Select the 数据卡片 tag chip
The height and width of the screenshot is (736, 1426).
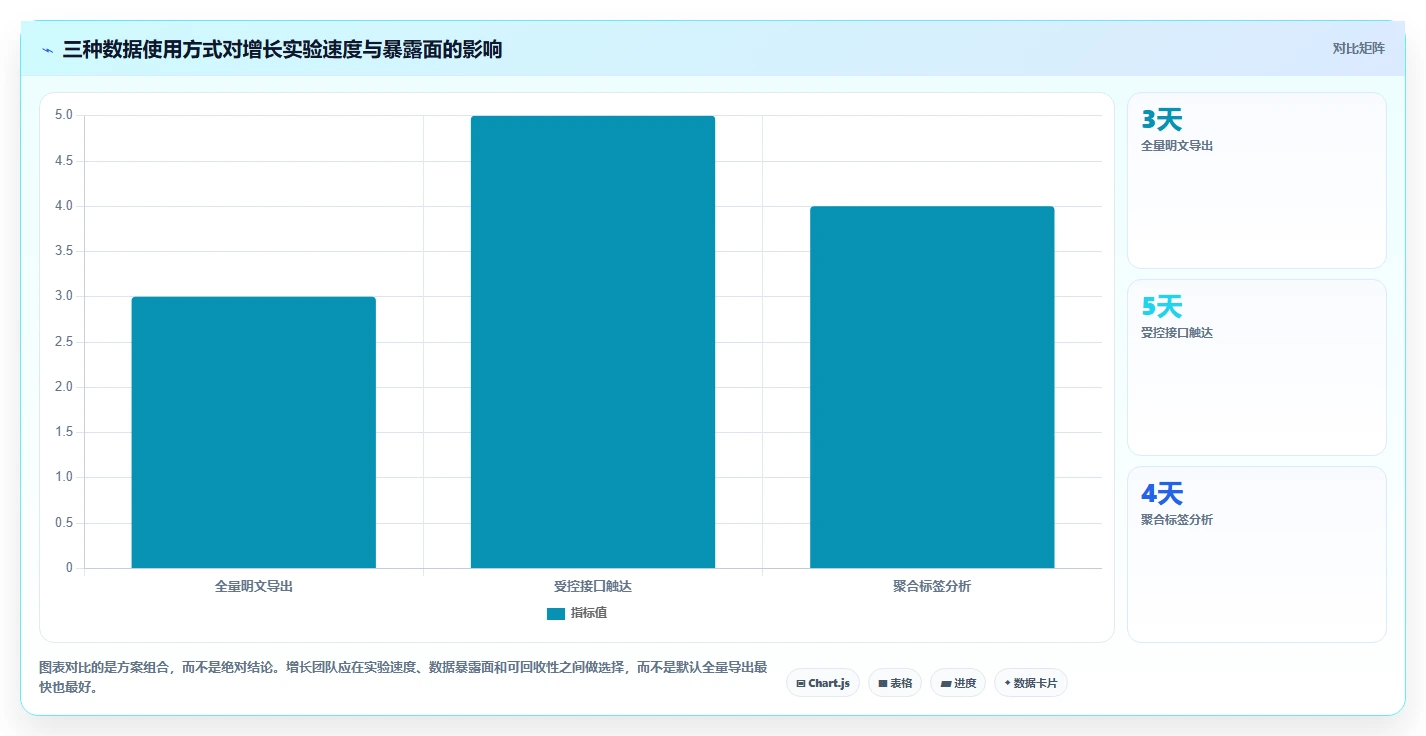click(1031, 683)
